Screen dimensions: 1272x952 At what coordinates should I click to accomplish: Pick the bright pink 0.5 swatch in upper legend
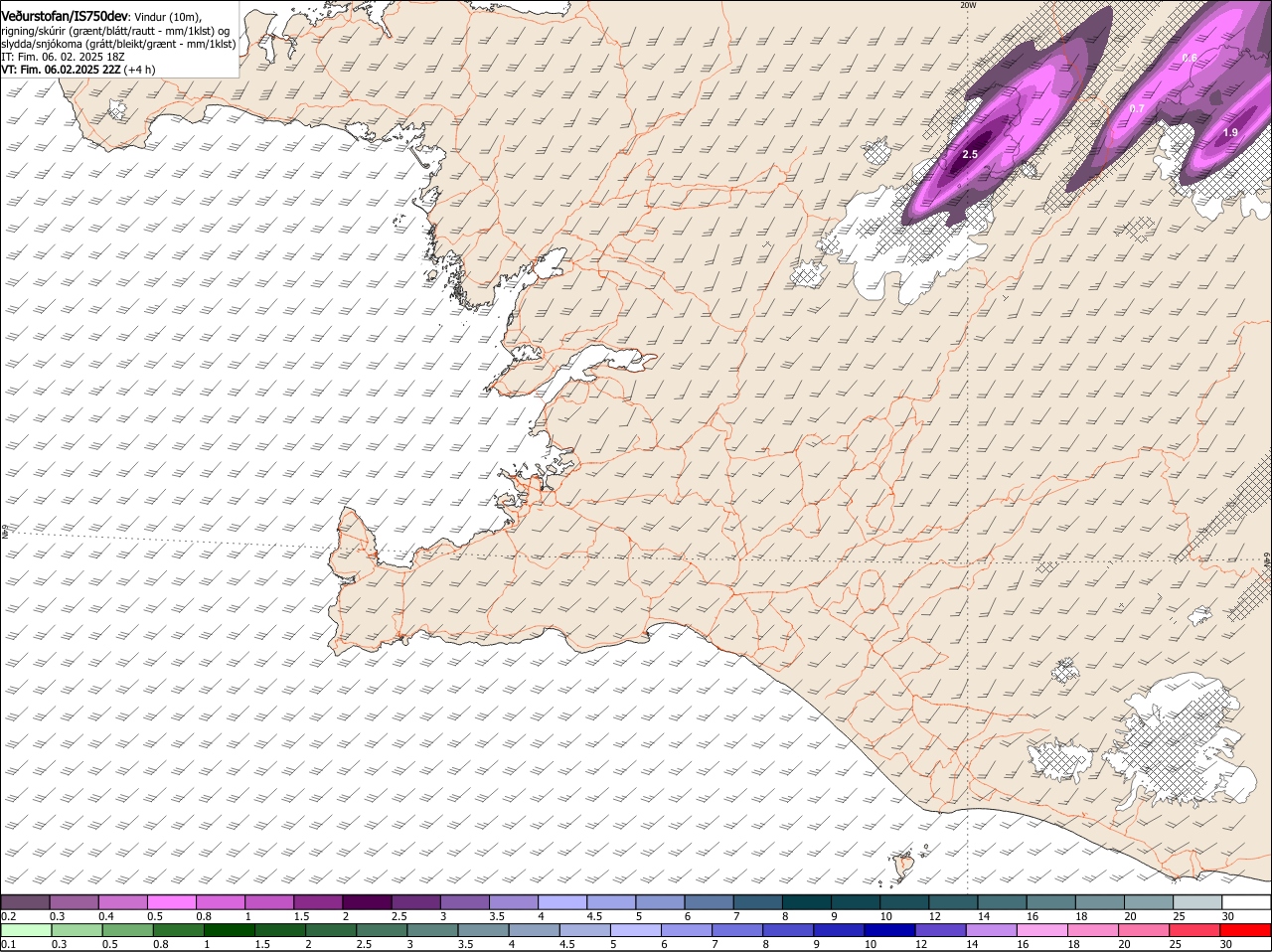(x=172, y=901)
